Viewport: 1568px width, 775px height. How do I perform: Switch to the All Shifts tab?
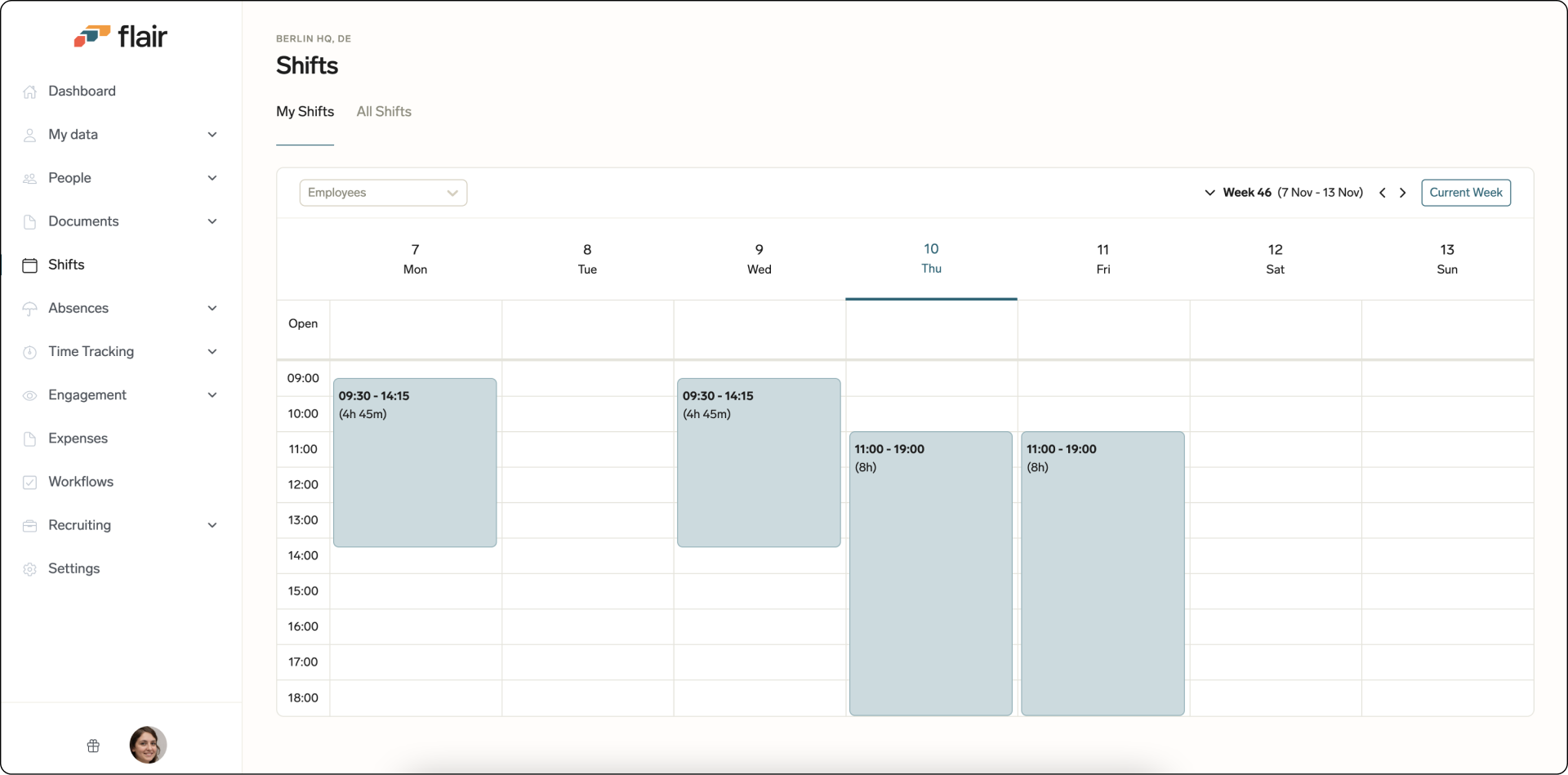[384, 112]
